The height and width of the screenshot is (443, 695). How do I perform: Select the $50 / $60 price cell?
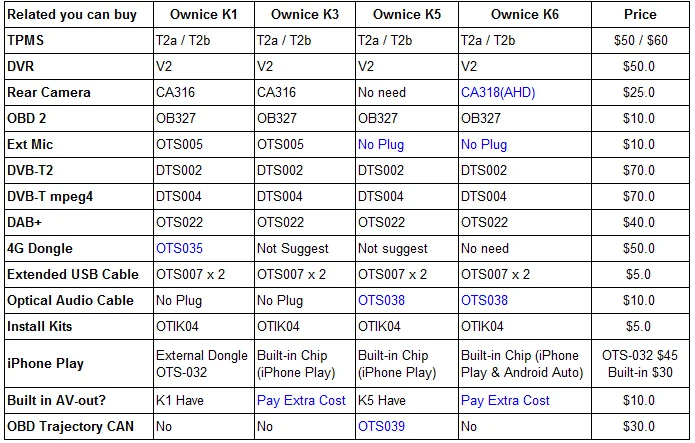click(640, 40)
